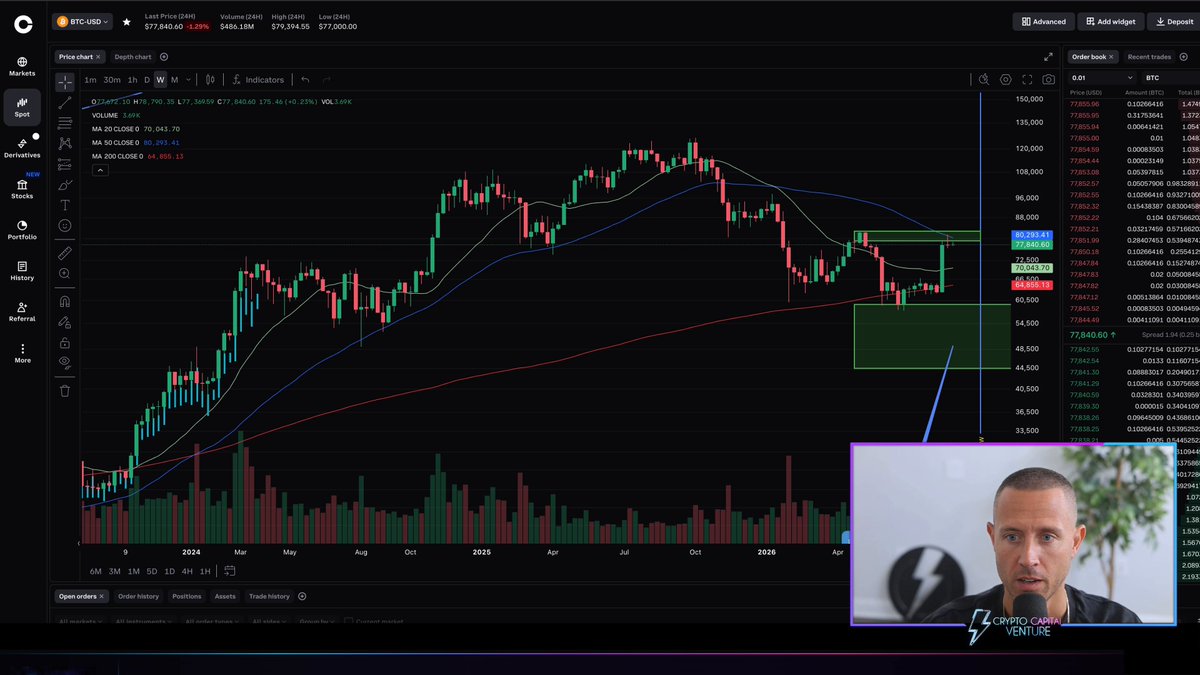The width and height of the screenshot is (1200, 675).
Task: Toggle the magnet snap mode
Action: [65, 301]
